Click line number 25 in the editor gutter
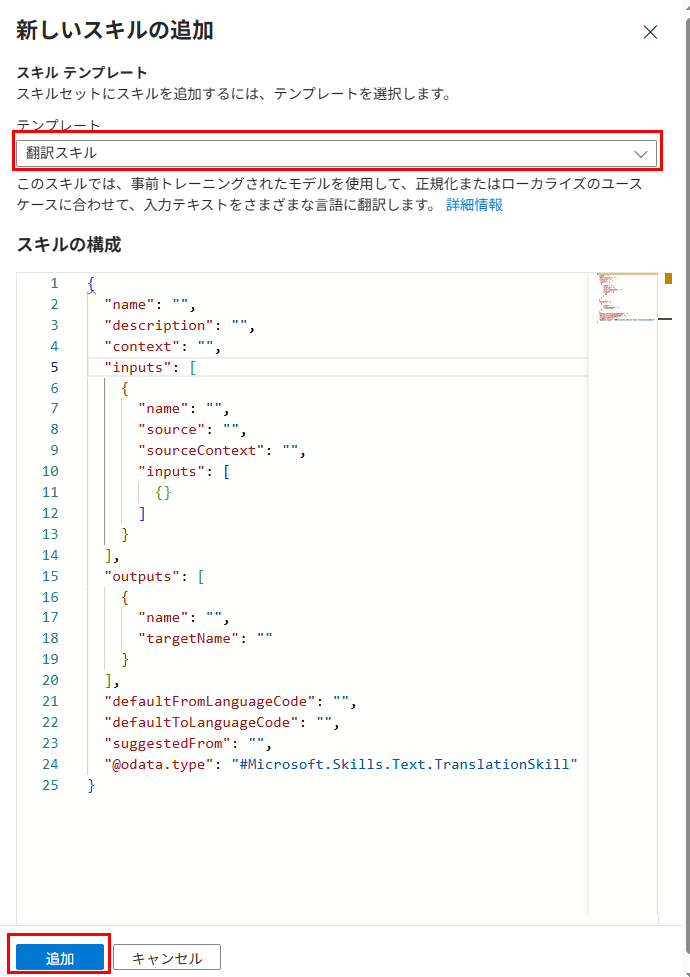 click(x=50, y=785)
